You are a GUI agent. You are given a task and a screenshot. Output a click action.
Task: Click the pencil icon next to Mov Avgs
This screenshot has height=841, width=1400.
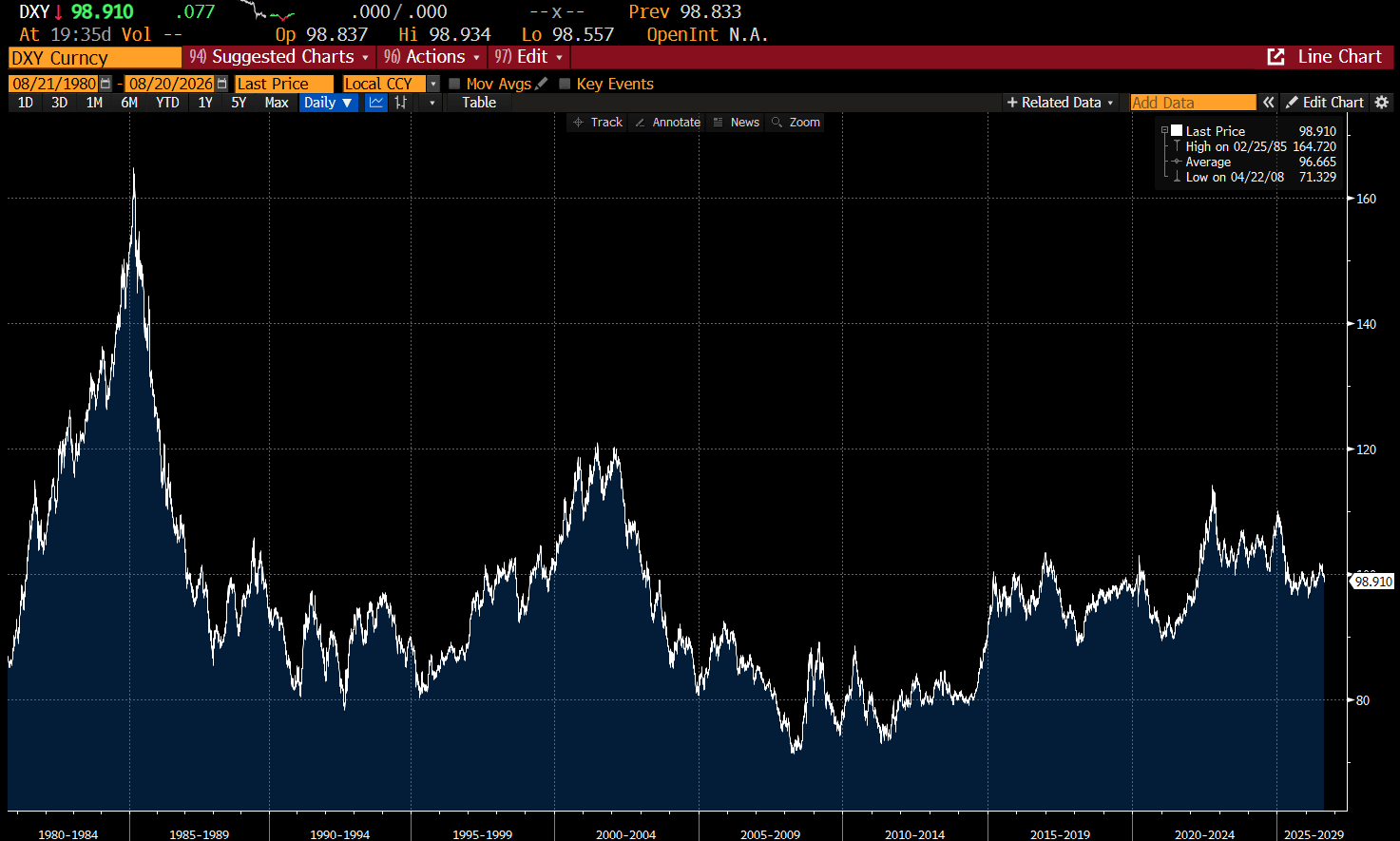(542, 84)
